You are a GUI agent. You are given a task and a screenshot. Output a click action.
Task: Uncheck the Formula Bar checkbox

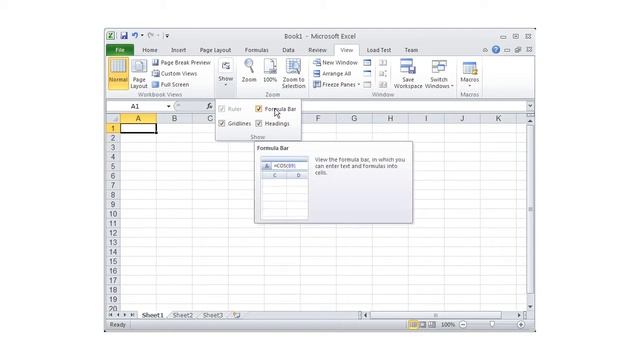point(258,109)
